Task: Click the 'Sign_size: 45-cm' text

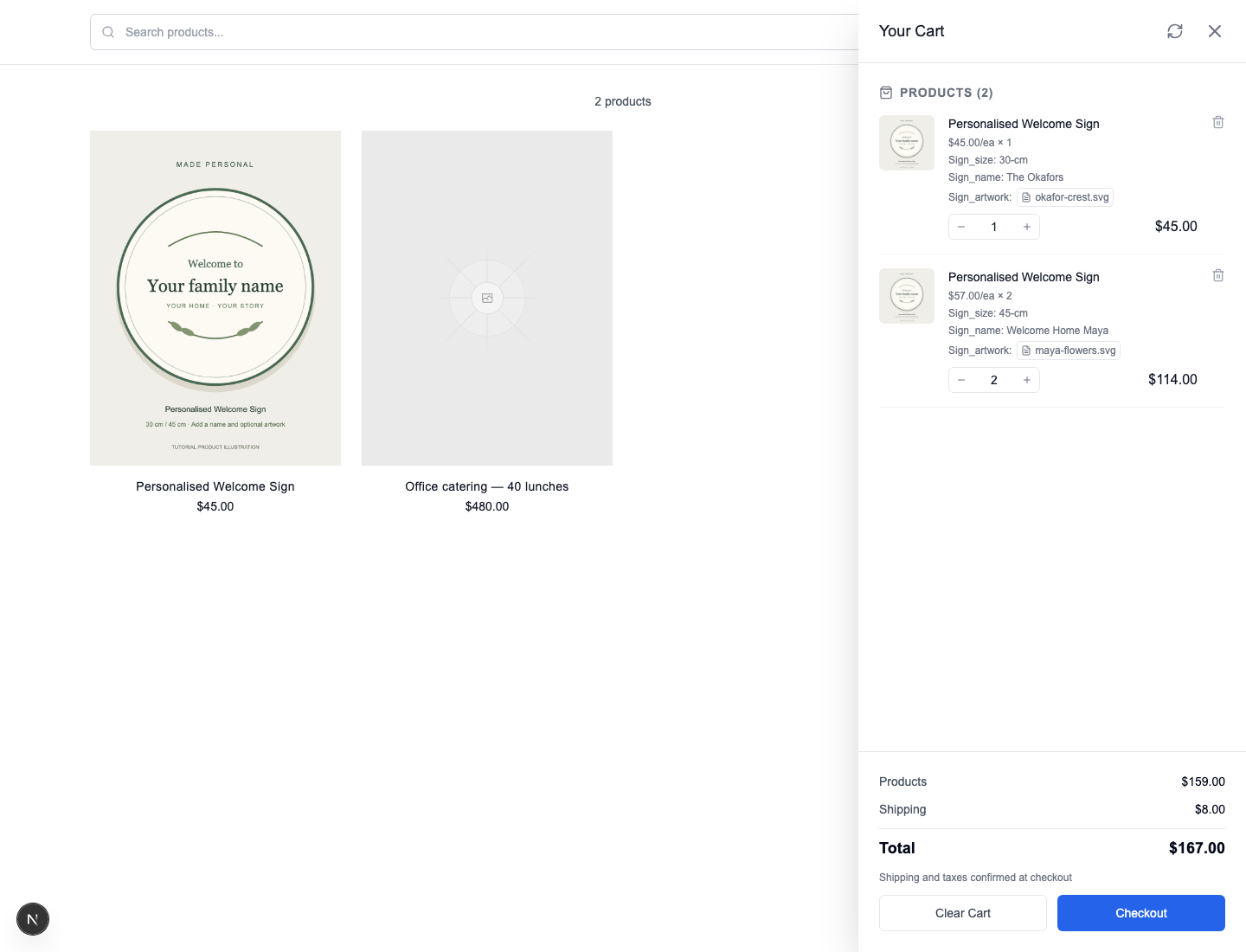Action: click(988, 313)
